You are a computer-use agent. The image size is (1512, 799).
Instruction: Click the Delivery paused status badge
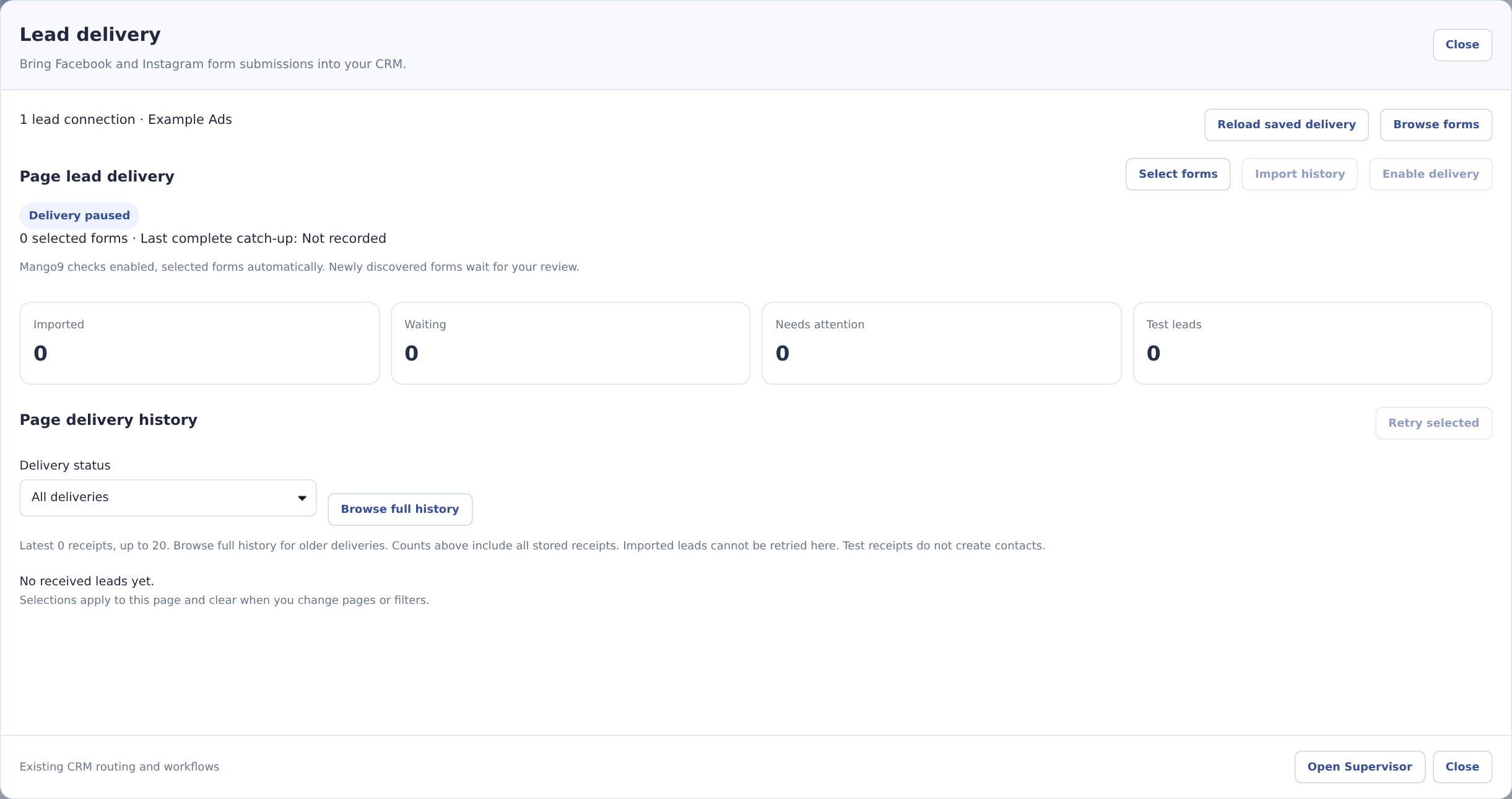(79, 216)
